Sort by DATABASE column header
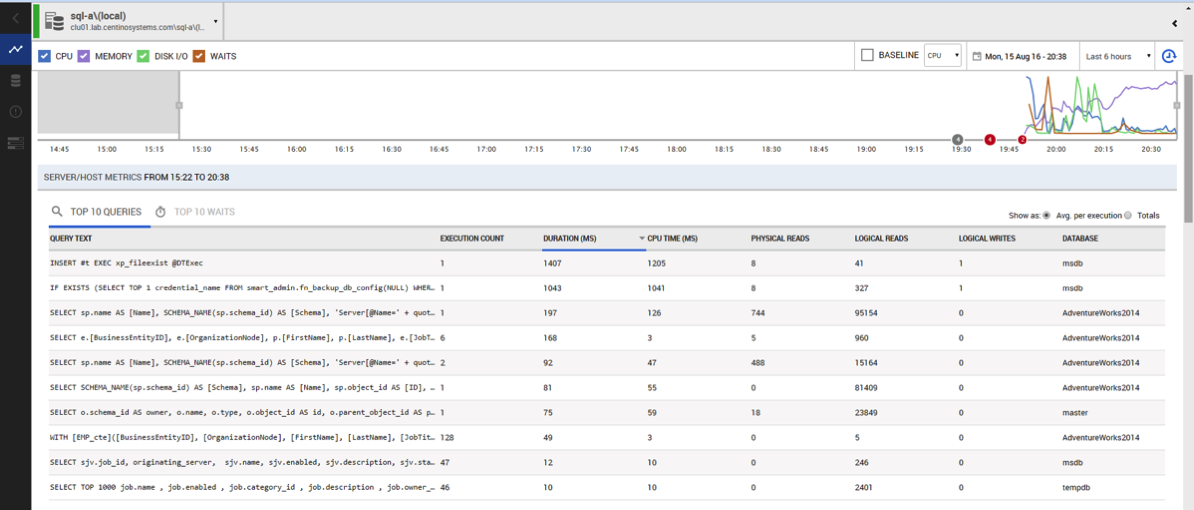The width and height of the screenshot is (1194, 510). 1081,238
